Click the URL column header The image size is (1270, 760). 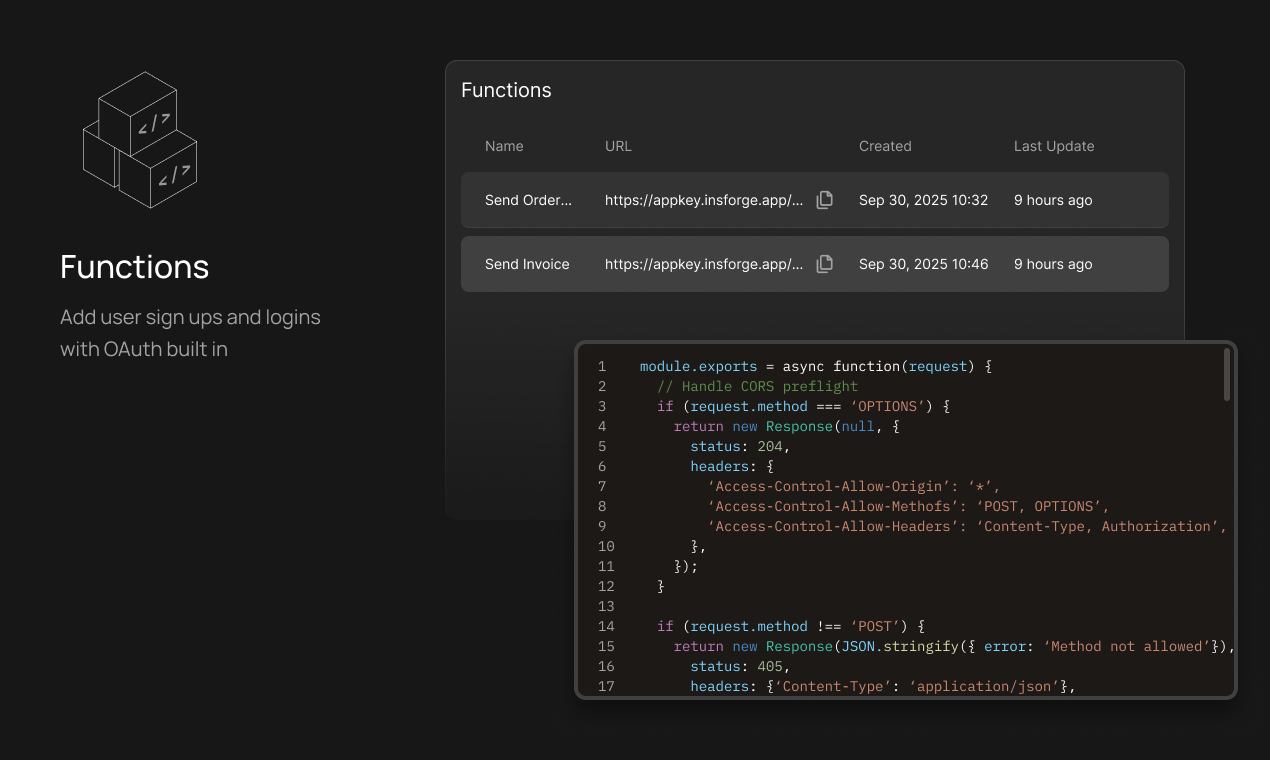tap(618, 146)
